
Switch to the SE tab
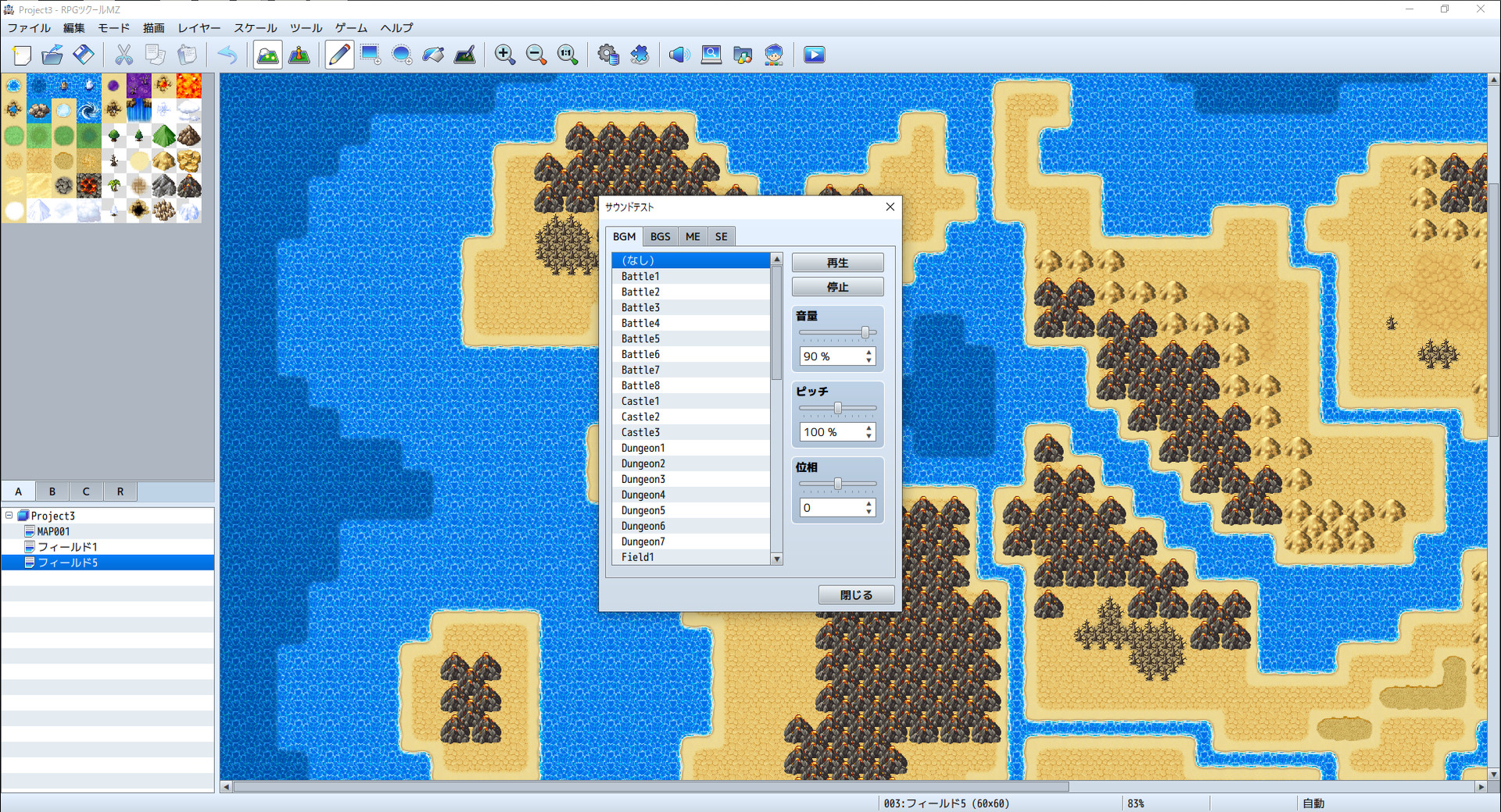pyautogui.click(x=721, y=237)
